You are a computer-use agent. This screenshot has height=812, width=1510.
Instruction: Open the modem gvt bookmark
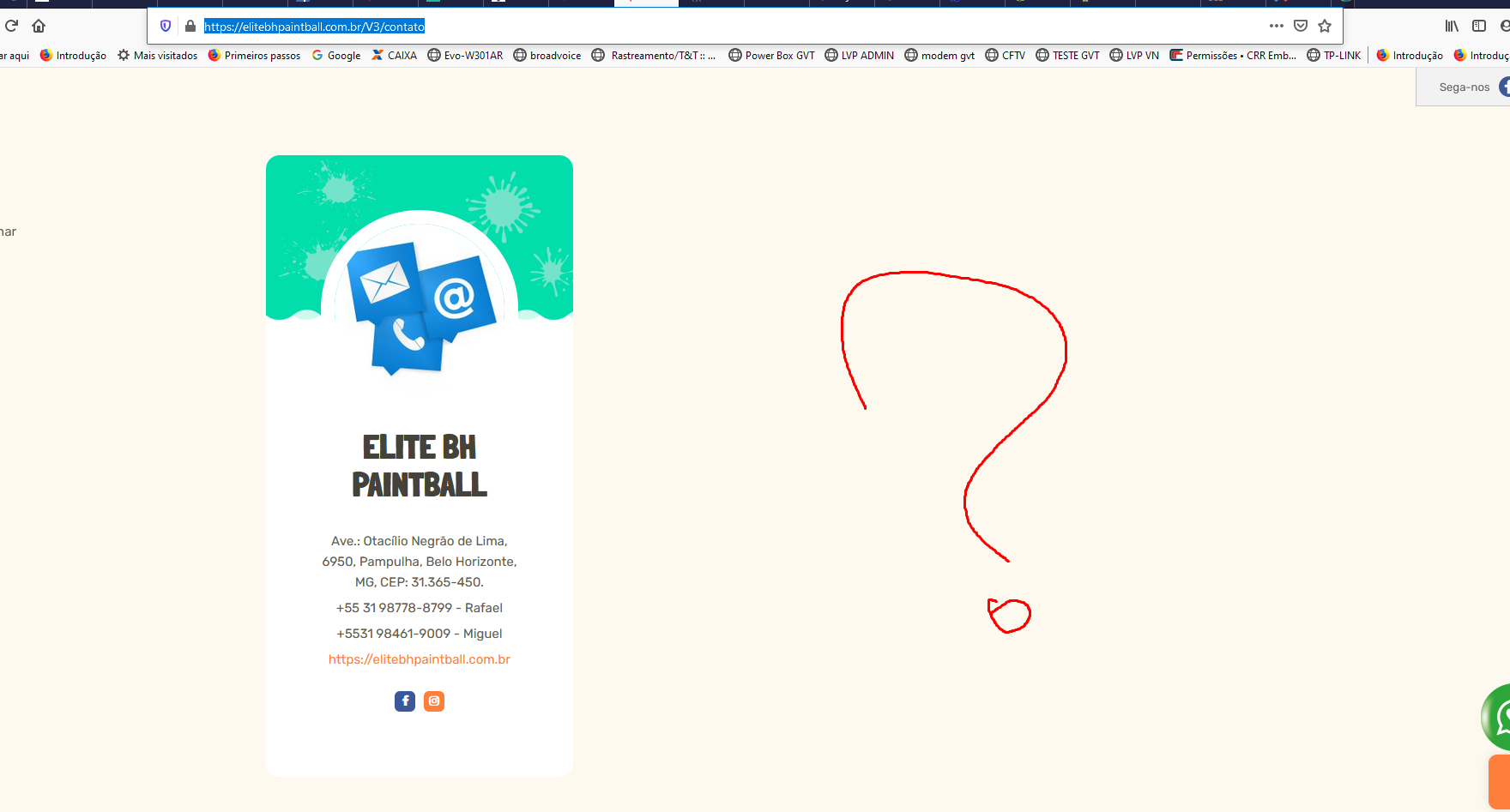point(939,55)
